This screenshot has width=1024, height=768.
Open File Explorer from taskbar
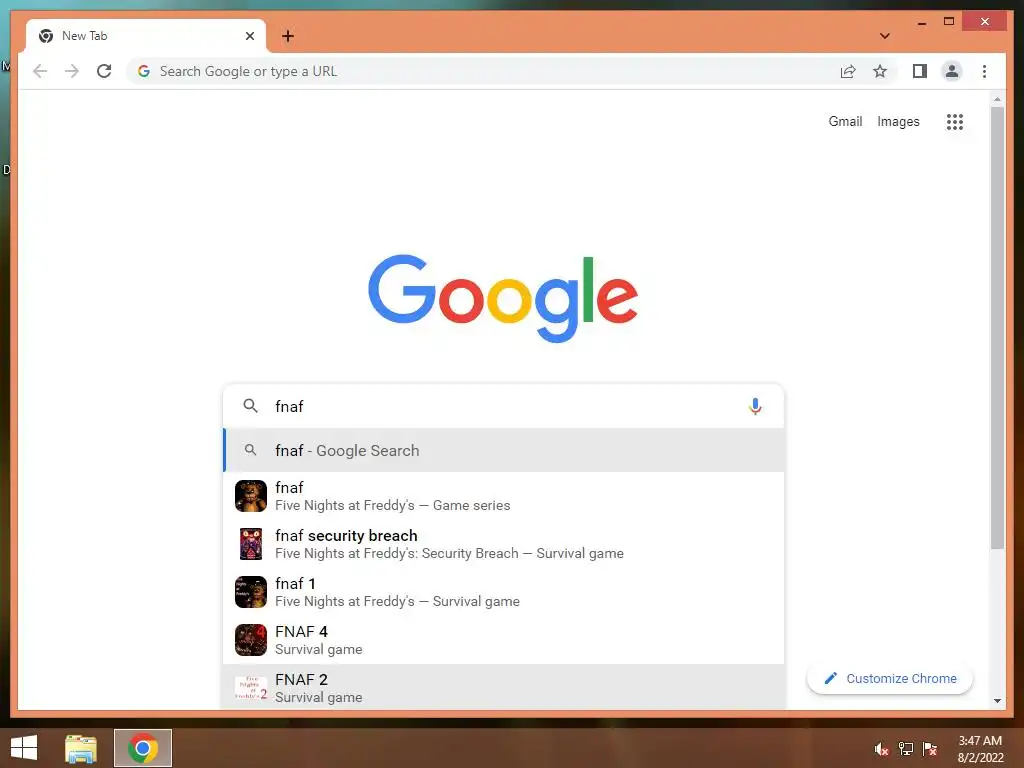tap(81, 748)
